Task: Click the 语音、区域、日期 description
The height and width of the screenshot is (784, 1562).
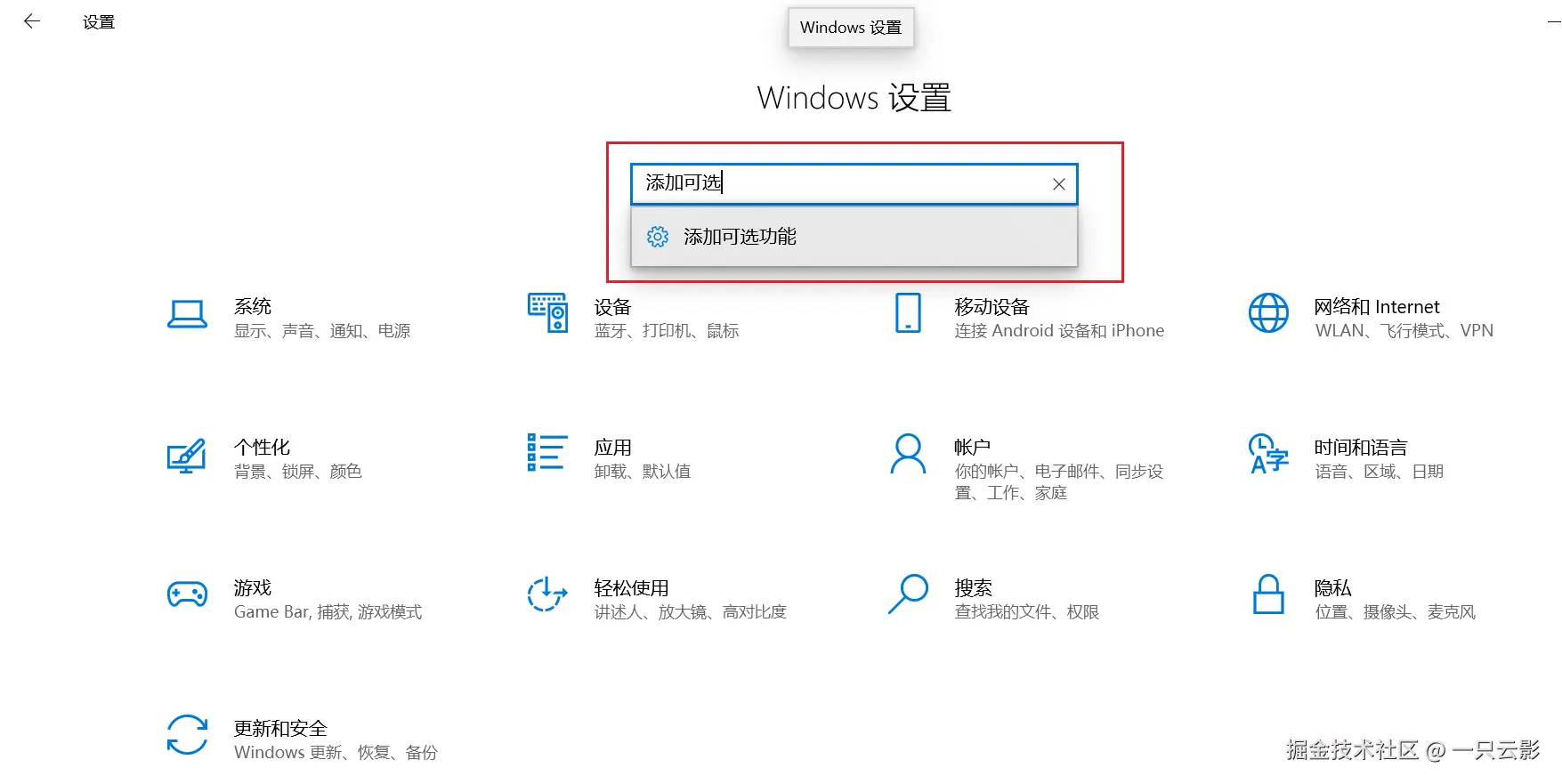Action: (x=1380, y=472)
